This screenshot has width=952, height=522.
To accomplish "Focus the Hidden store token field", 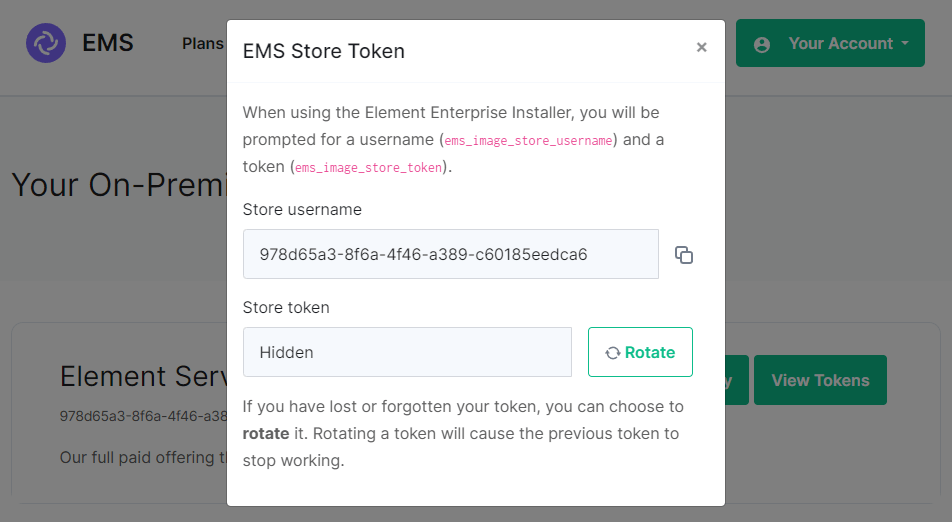I will (x=407, y=352).
